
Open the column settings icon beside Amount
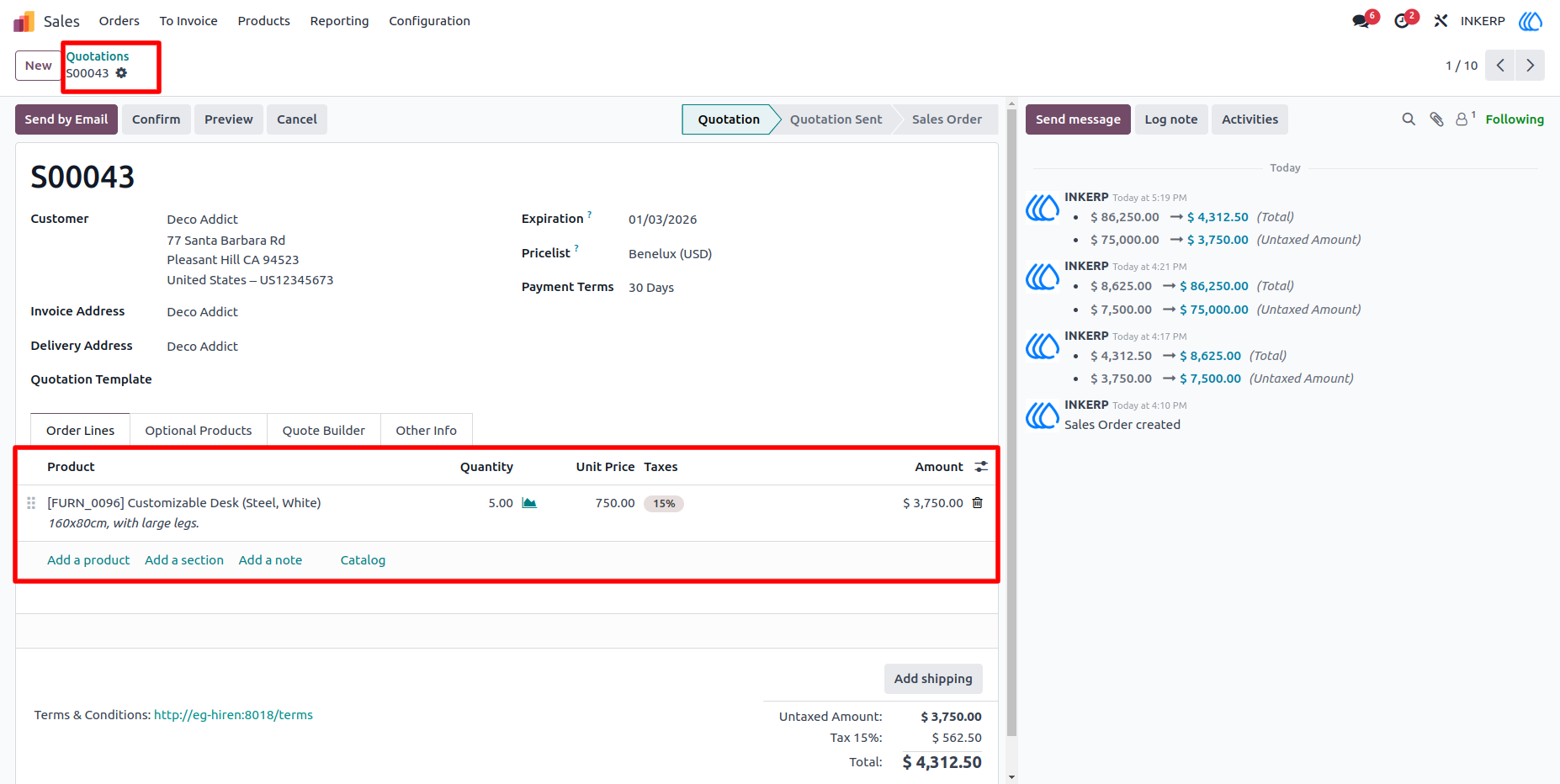981,467
